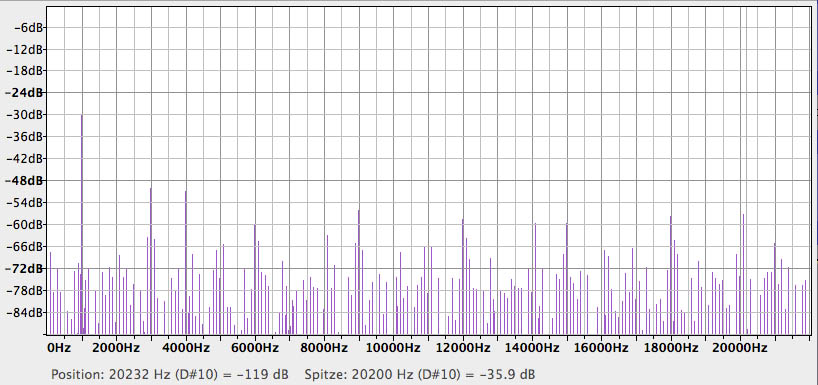Click the -66dB axis label

point(24,246)
